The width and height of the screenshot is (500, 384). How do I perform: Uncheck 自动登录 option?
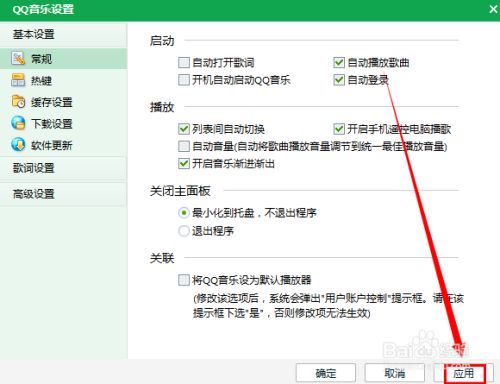click(339, 80)
